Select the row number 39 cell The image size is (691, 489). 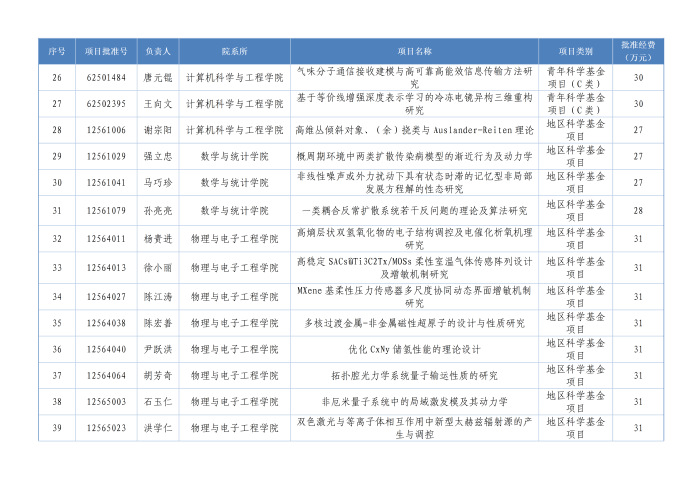click(57, 428)
